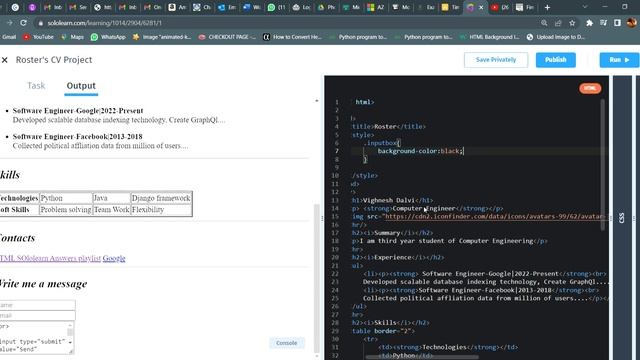Close the Roster's CV Project editor
Image resolution: width=640 pixels, height=360 pixels.
(x=5, y=60)
